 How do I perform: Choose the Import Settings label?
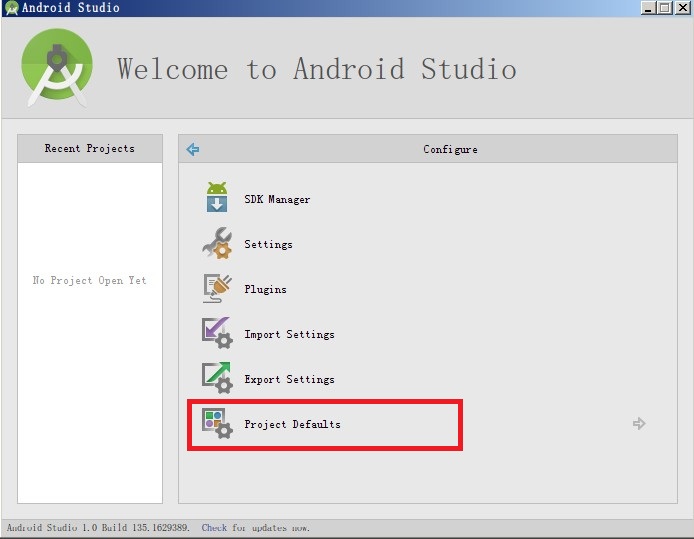[x=289, y=334]
